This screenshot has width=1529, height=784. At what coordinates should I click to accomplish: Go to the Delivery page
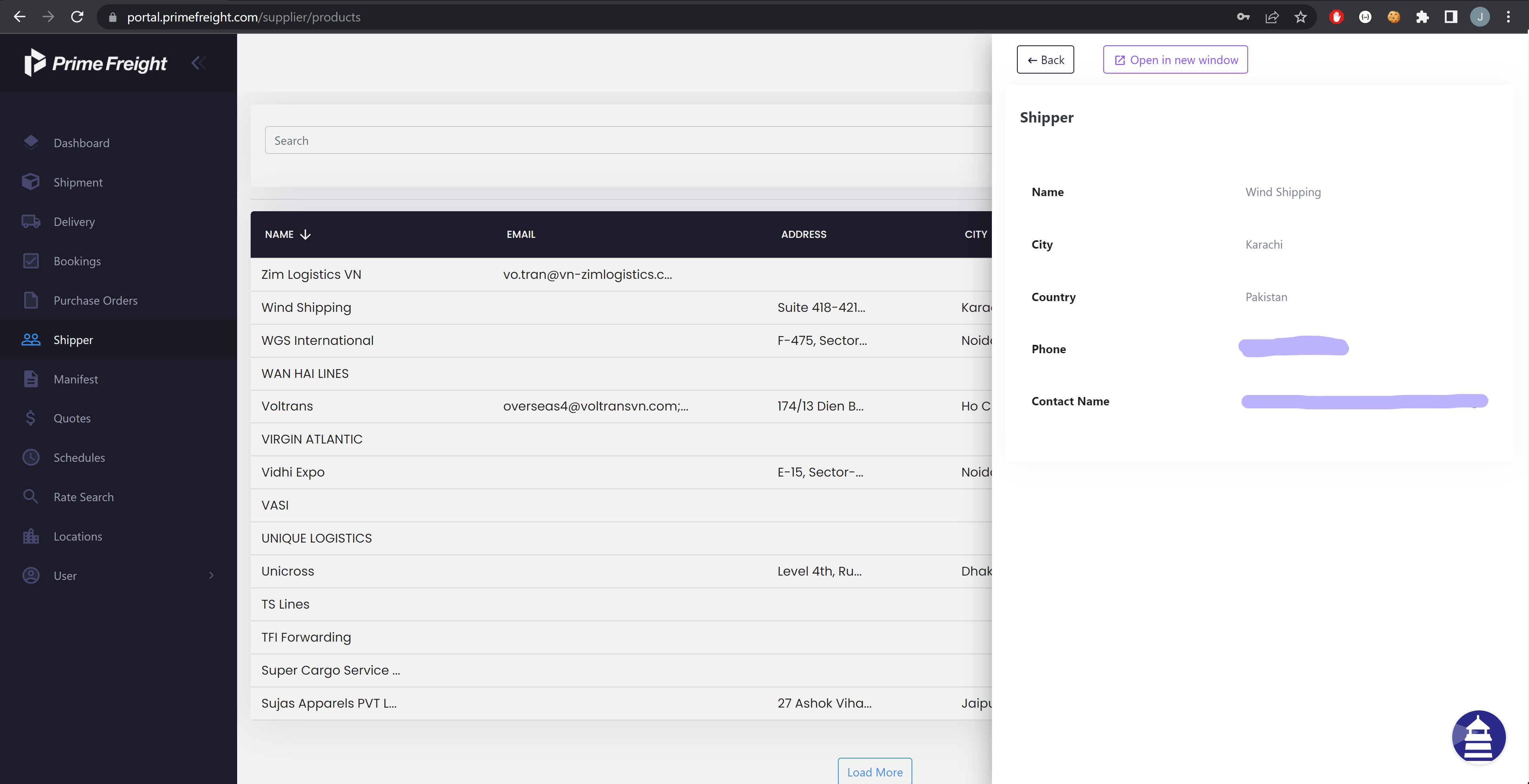click(74, 222)
